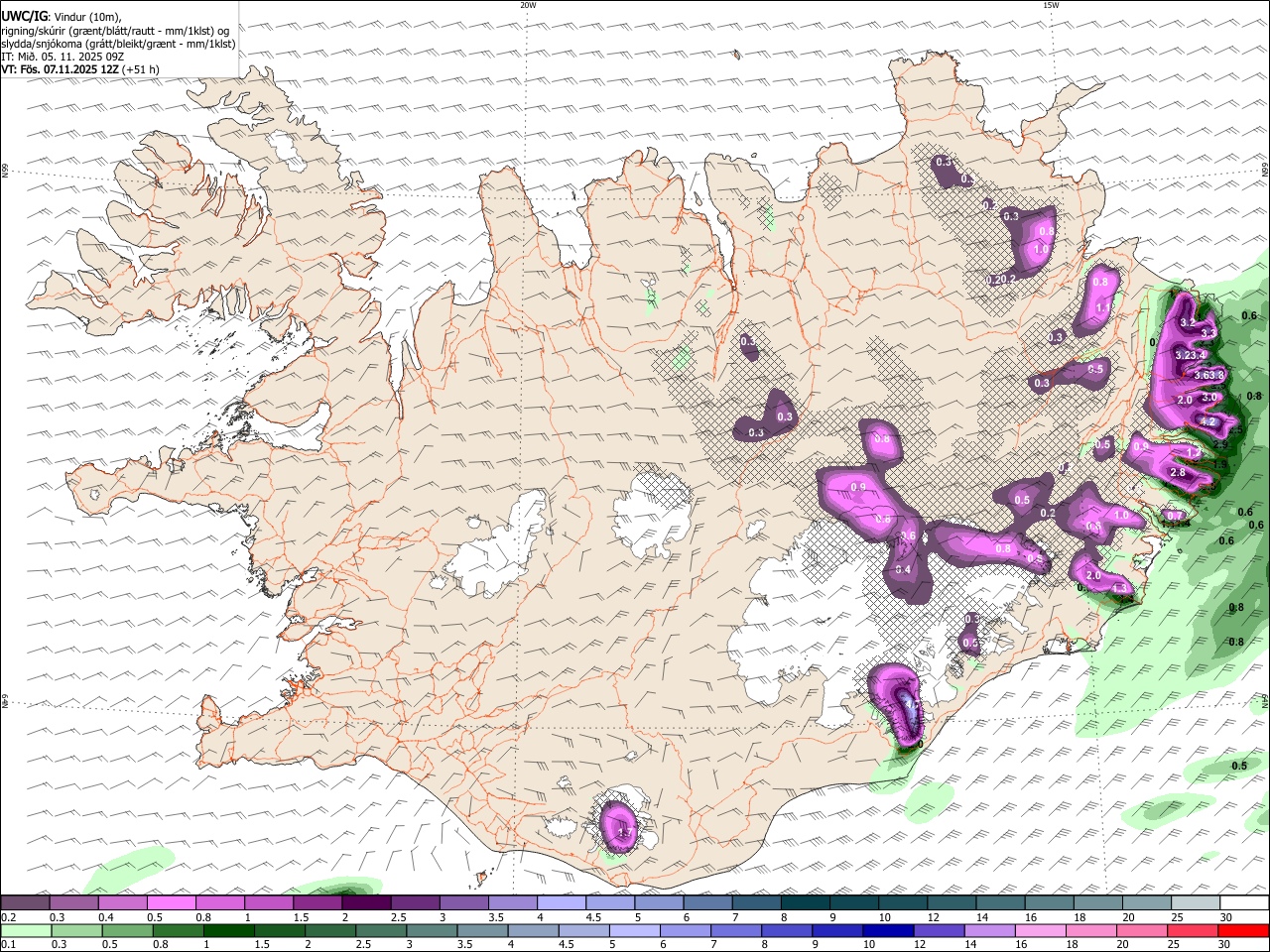Click the 20W longitude label
Screen dimensions: 1270x952
click(x=528, y=5)
